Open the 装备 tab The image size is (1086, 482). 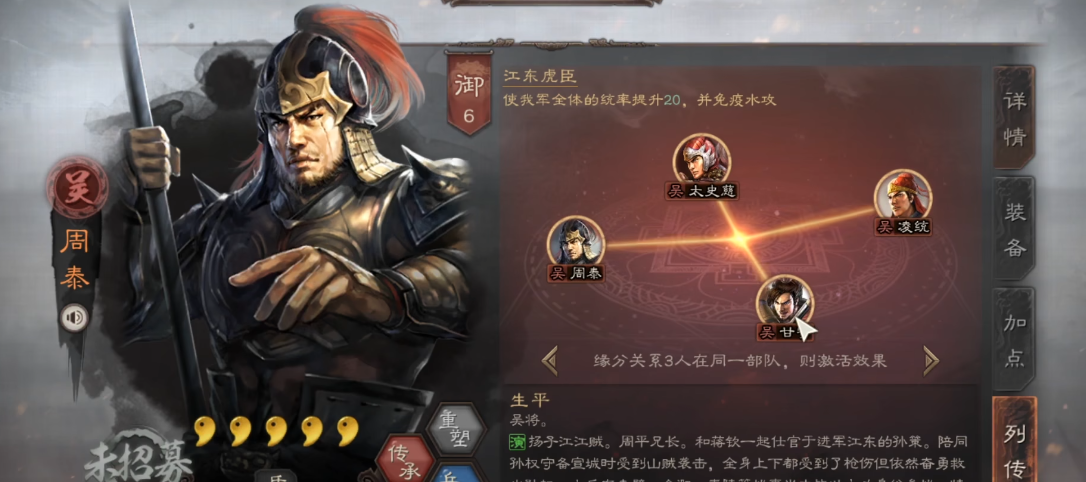tap(1013, 229)
